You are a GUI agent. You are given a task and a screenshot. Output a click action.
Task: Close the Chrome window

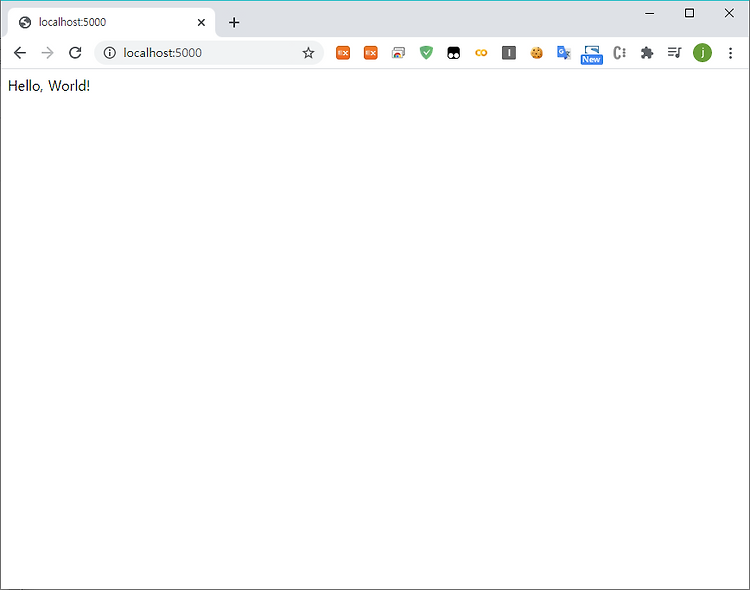(729, 13)
